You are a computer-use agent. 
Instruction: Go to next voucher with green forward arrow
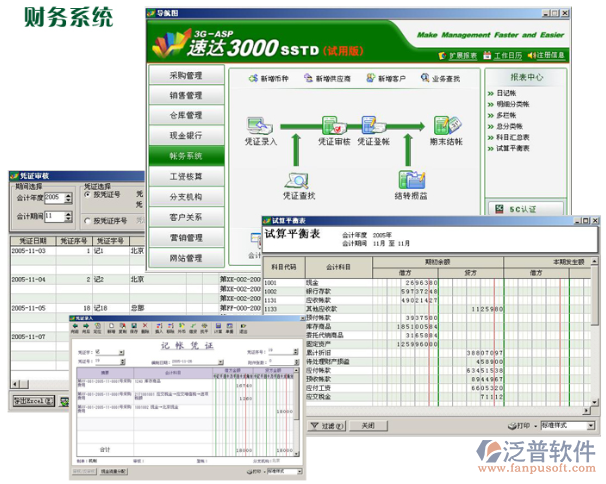point(86,328)
